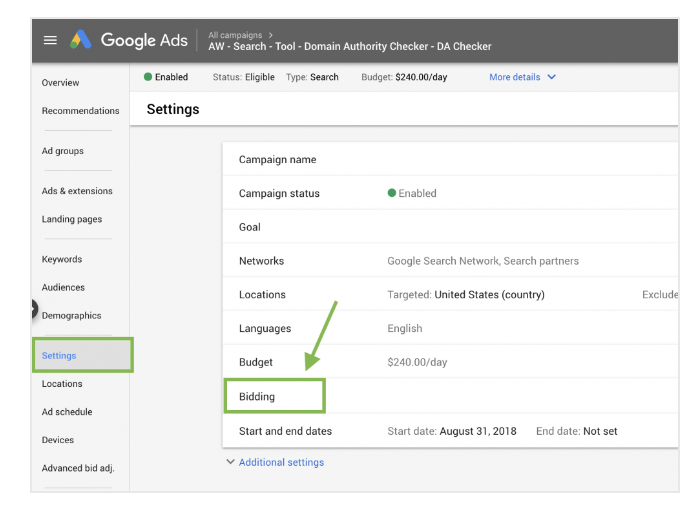The height and width of the screenshot is (507, 693).
Task: Open Devices in sidebar
Action: tap(58, 440)
